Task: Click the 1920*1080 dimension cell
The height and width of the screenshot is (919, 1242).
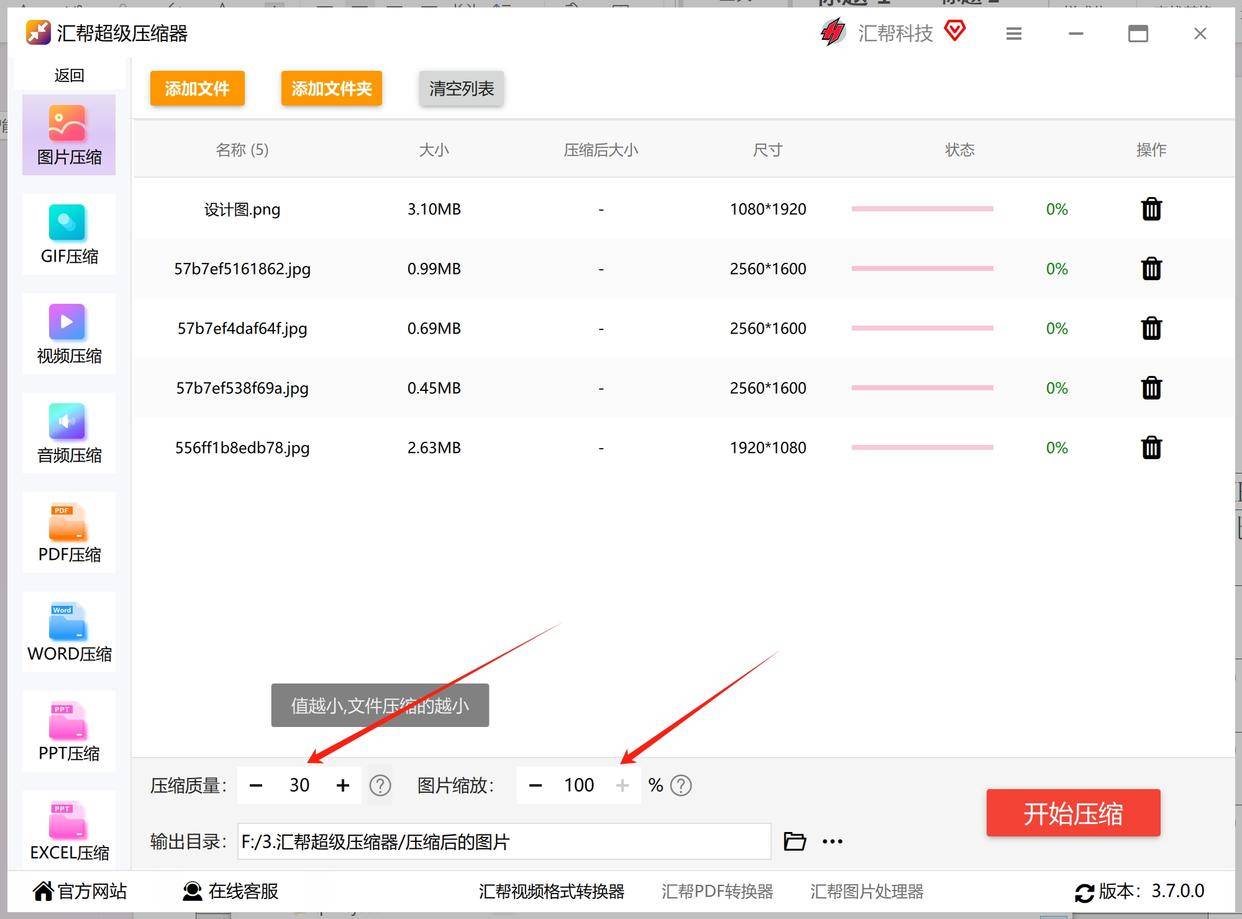Action: tap(768, 447)
